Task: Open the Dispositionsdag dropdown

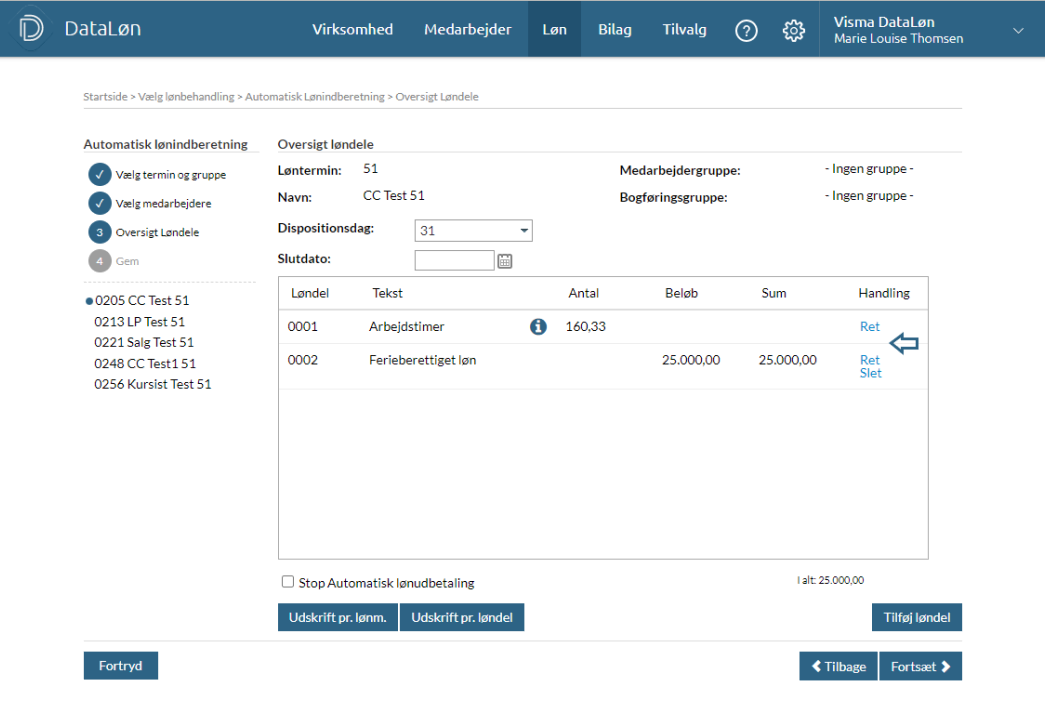Action: click(473, 231)
